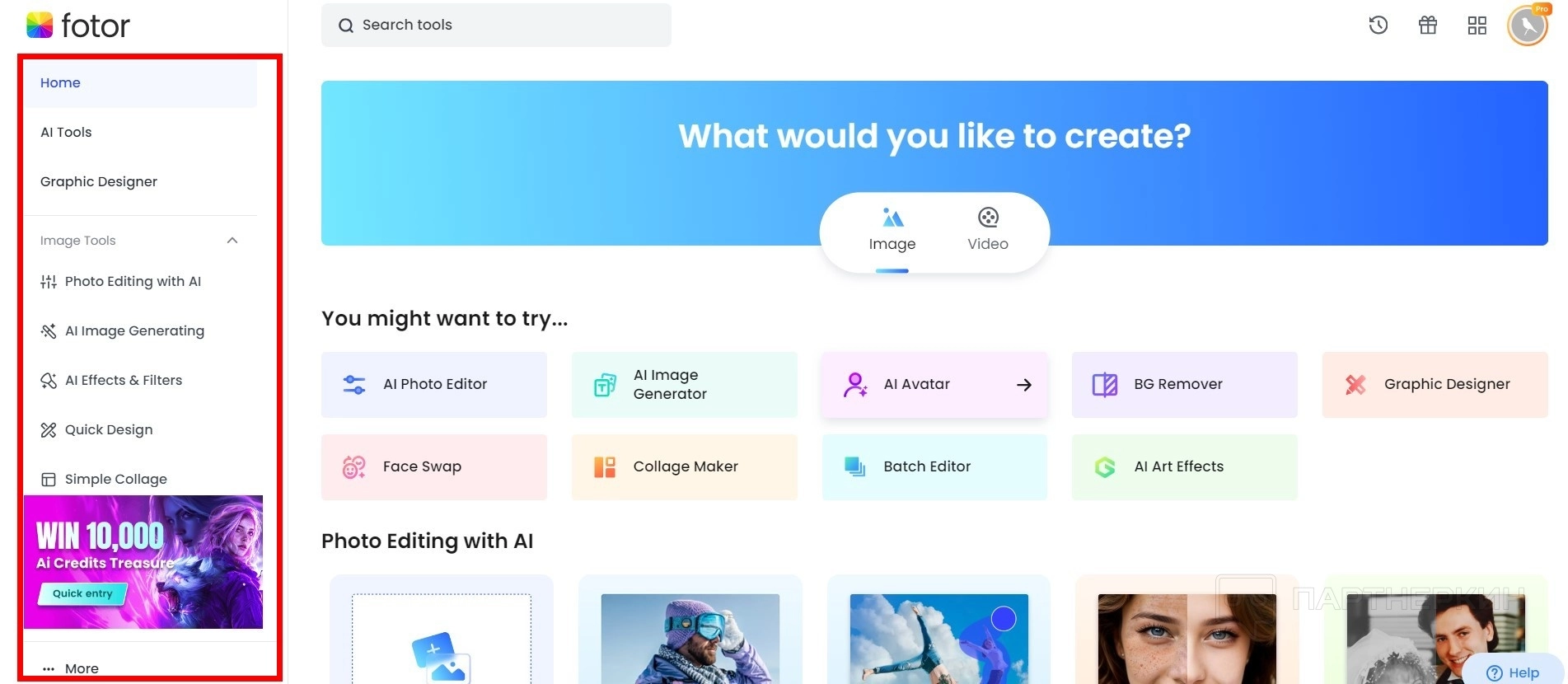1568x684 pixels.
Task: Click the gift box icon
Action: [1428, 26]
